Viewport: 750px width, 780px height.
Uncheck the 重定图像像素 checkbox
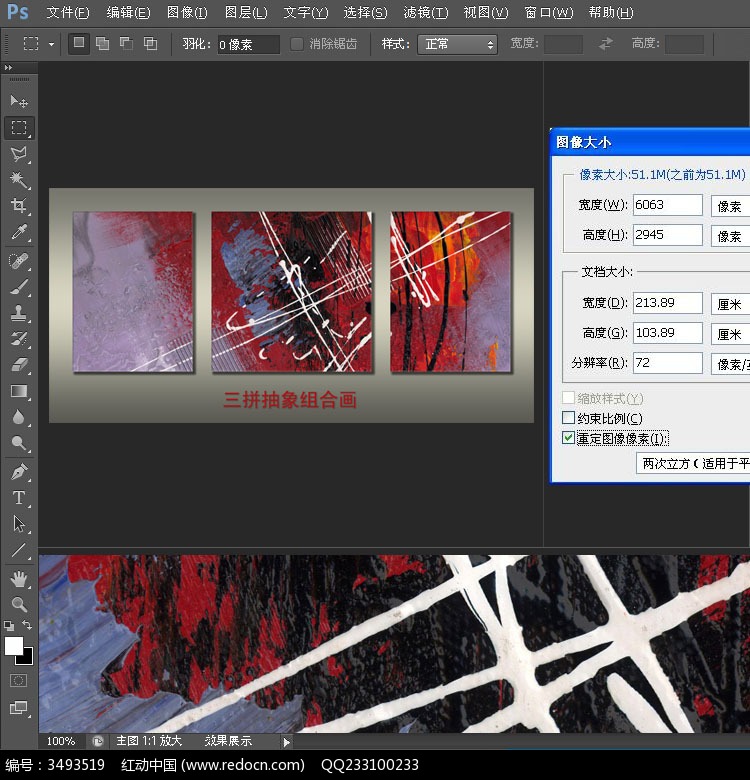pyautogui.click(x=568, y=438)
